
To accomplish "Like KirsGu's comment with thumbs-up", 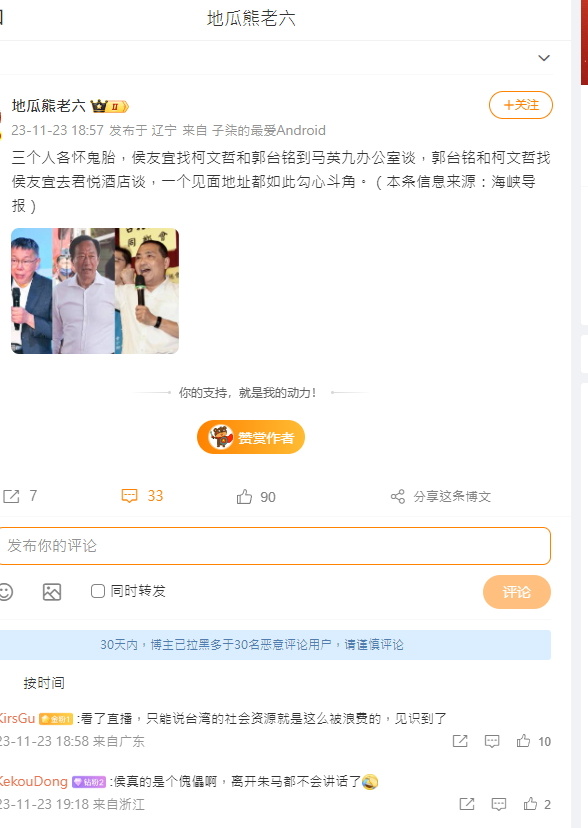I will coord(523,741).
